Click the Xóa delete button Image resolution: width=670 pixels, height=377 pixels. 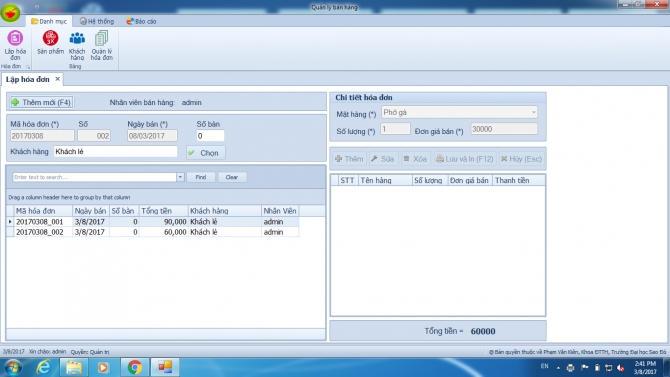[x=415, y=159]
